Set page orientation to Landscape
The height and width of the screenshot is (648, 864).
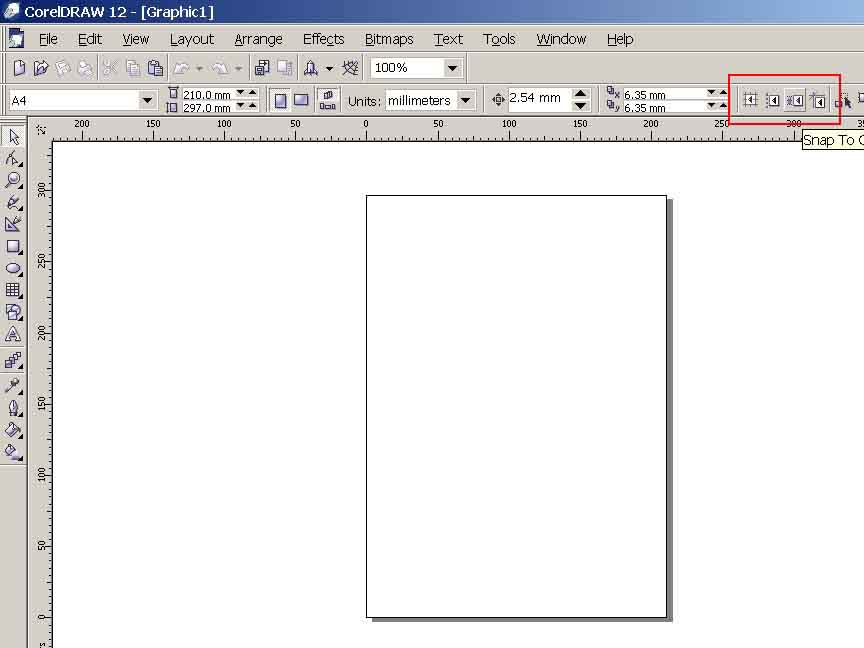pyautogui.click(x=301, y=100)
